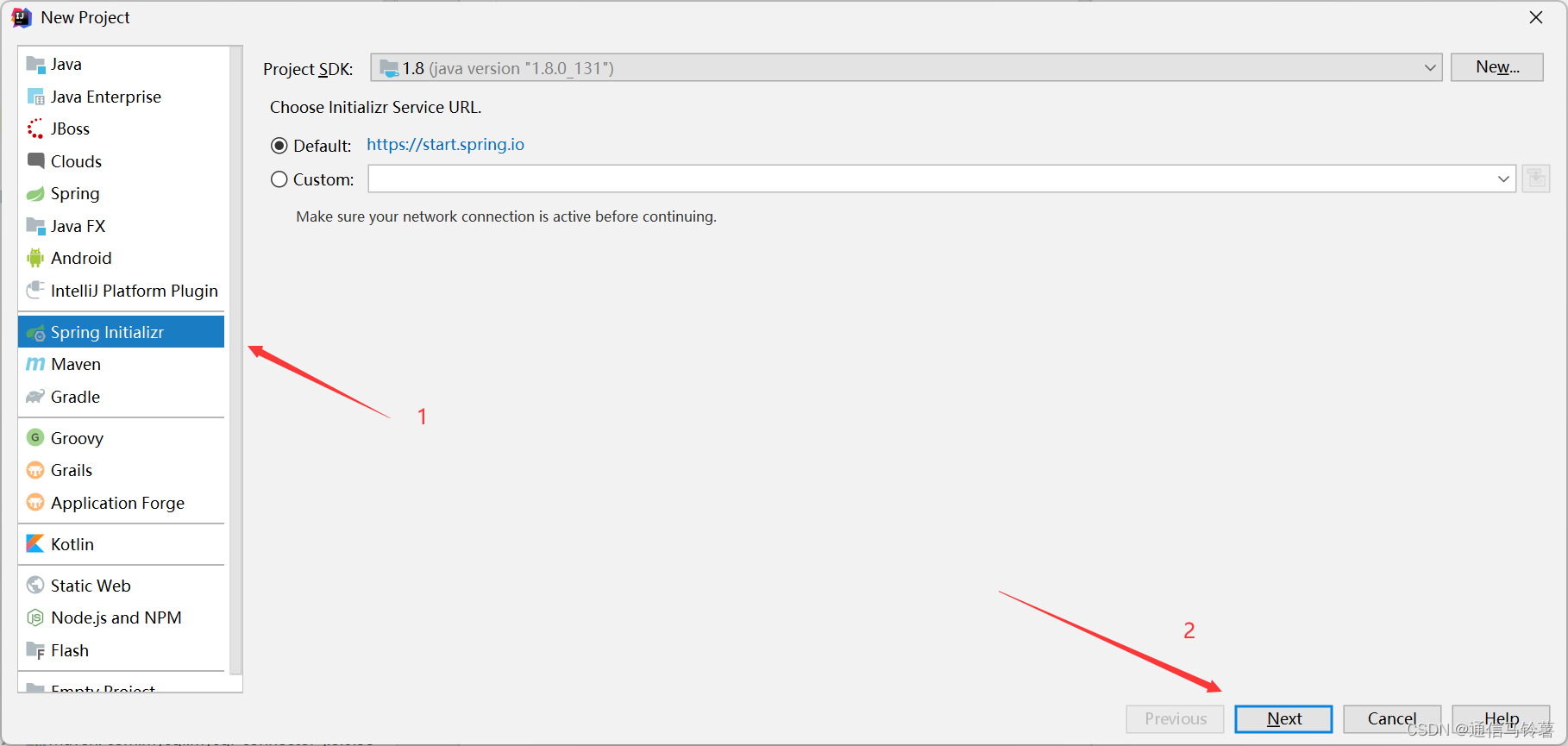This screenshot has width=1568, height=746.
Task: Select Kotlin project type
Action: pos(121,544)
